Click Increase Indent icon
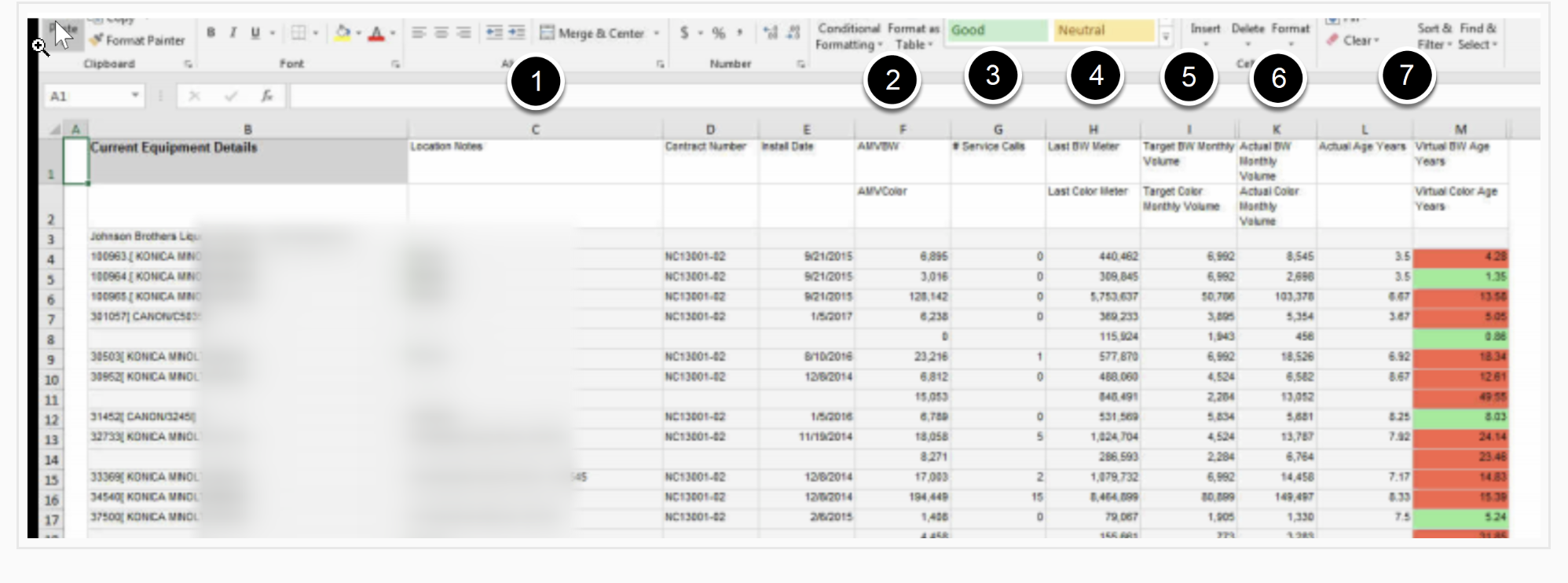This screenshot has width=1568, height=583. pyautogui.click(x=516, y=33)
